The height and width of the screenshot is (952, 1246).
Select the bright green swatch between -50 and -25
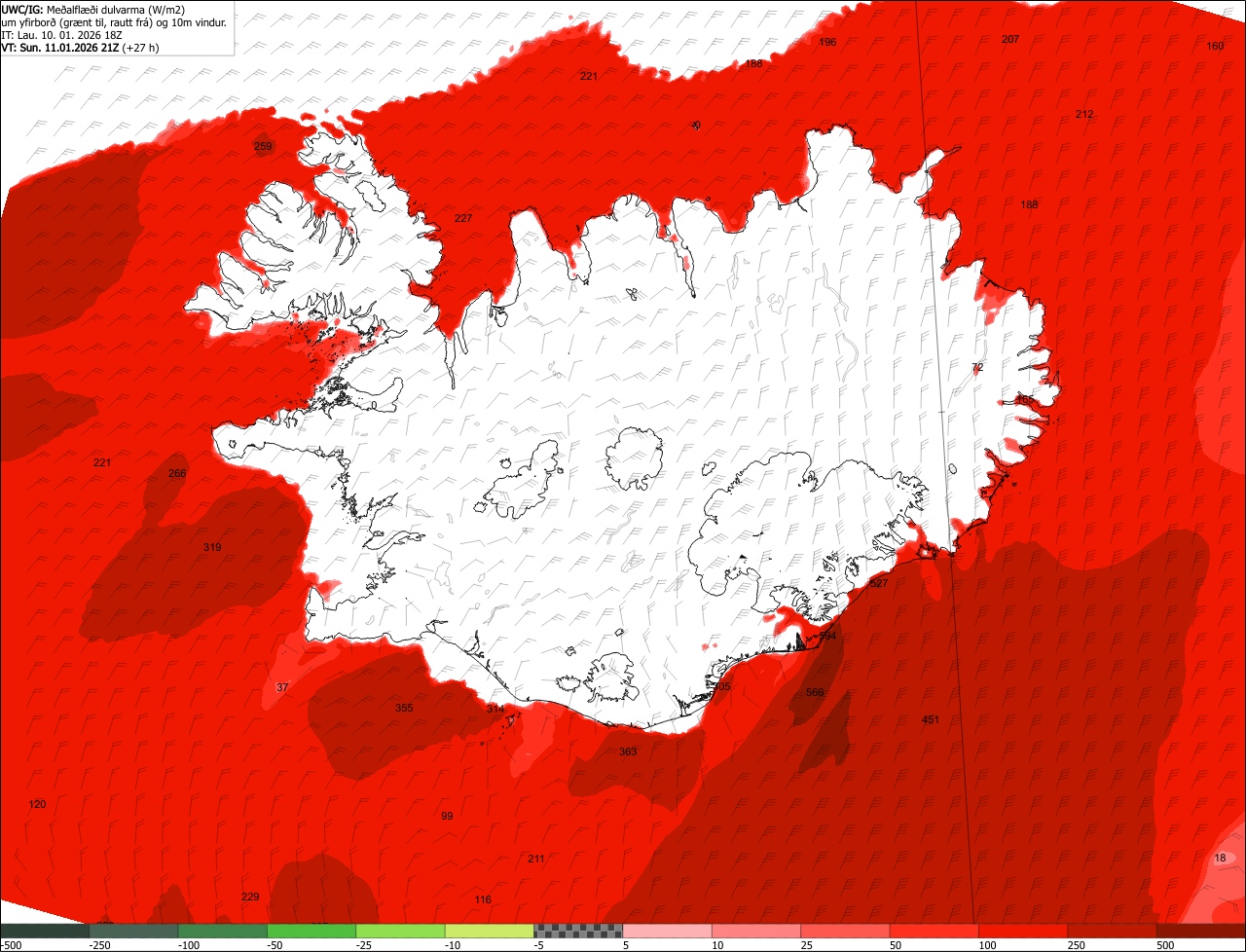coord(311,931)
